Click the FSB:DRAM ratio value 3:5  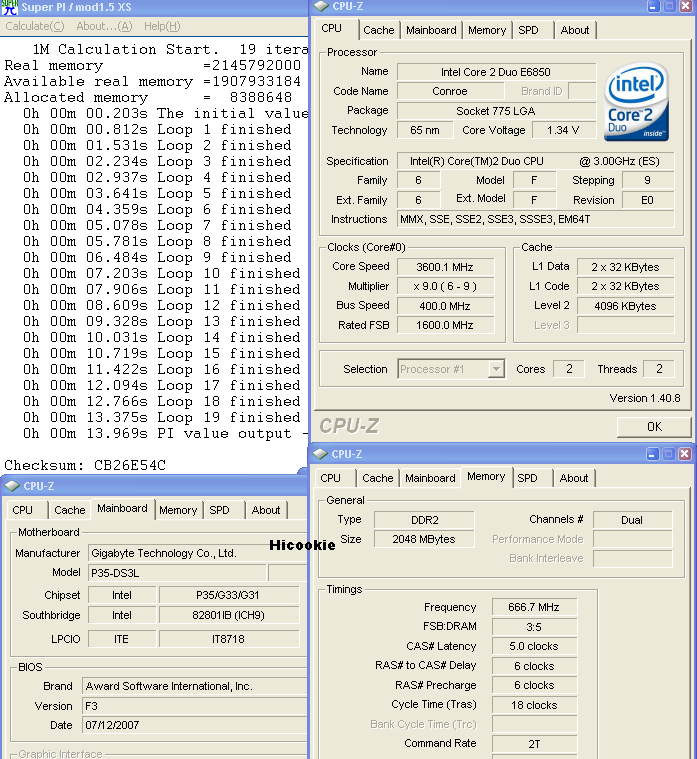(534, 627)
